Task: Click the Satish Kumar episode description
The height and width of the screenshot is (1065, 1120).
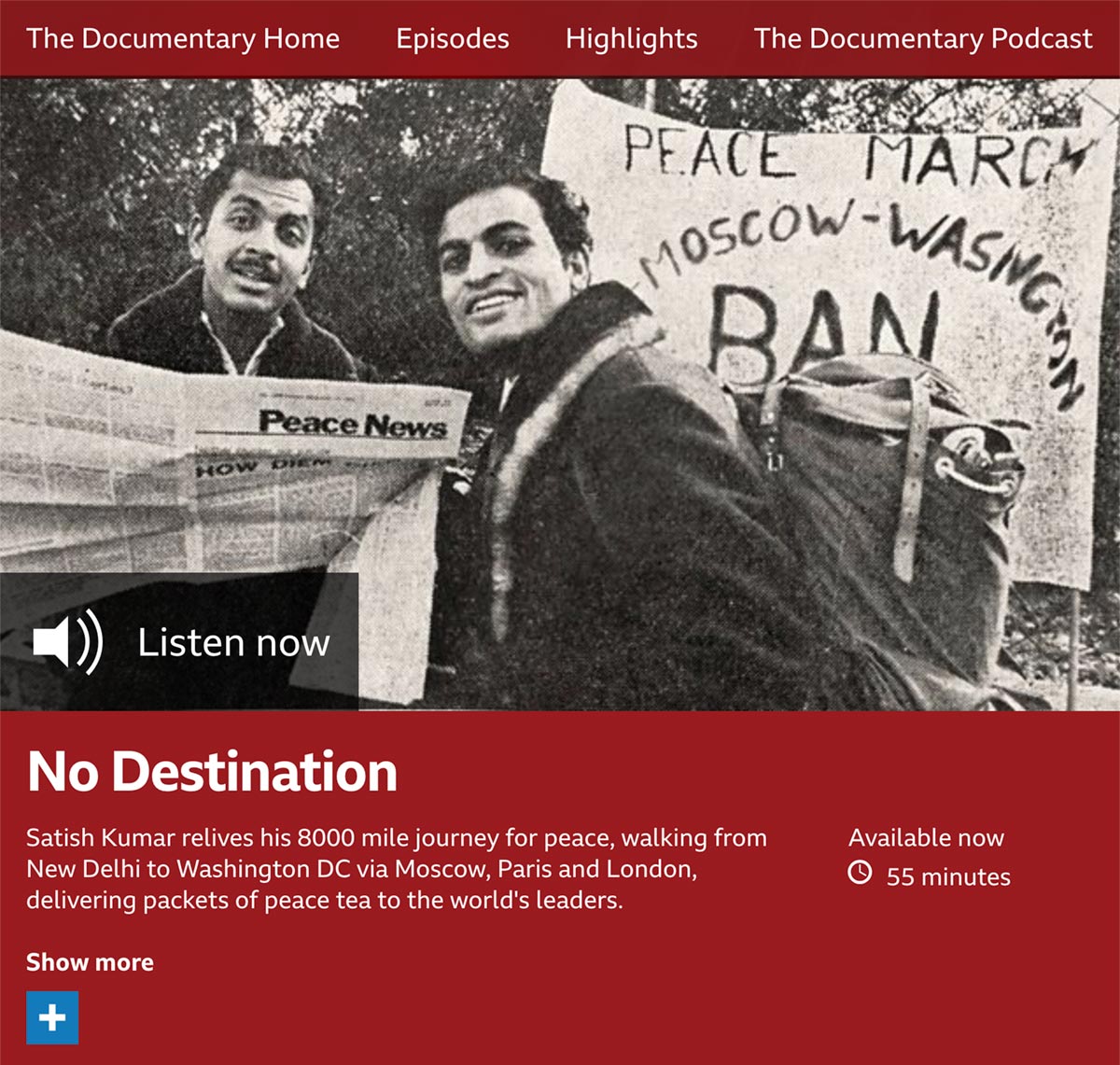Action: pyautogui.click(x=397, y=869)
